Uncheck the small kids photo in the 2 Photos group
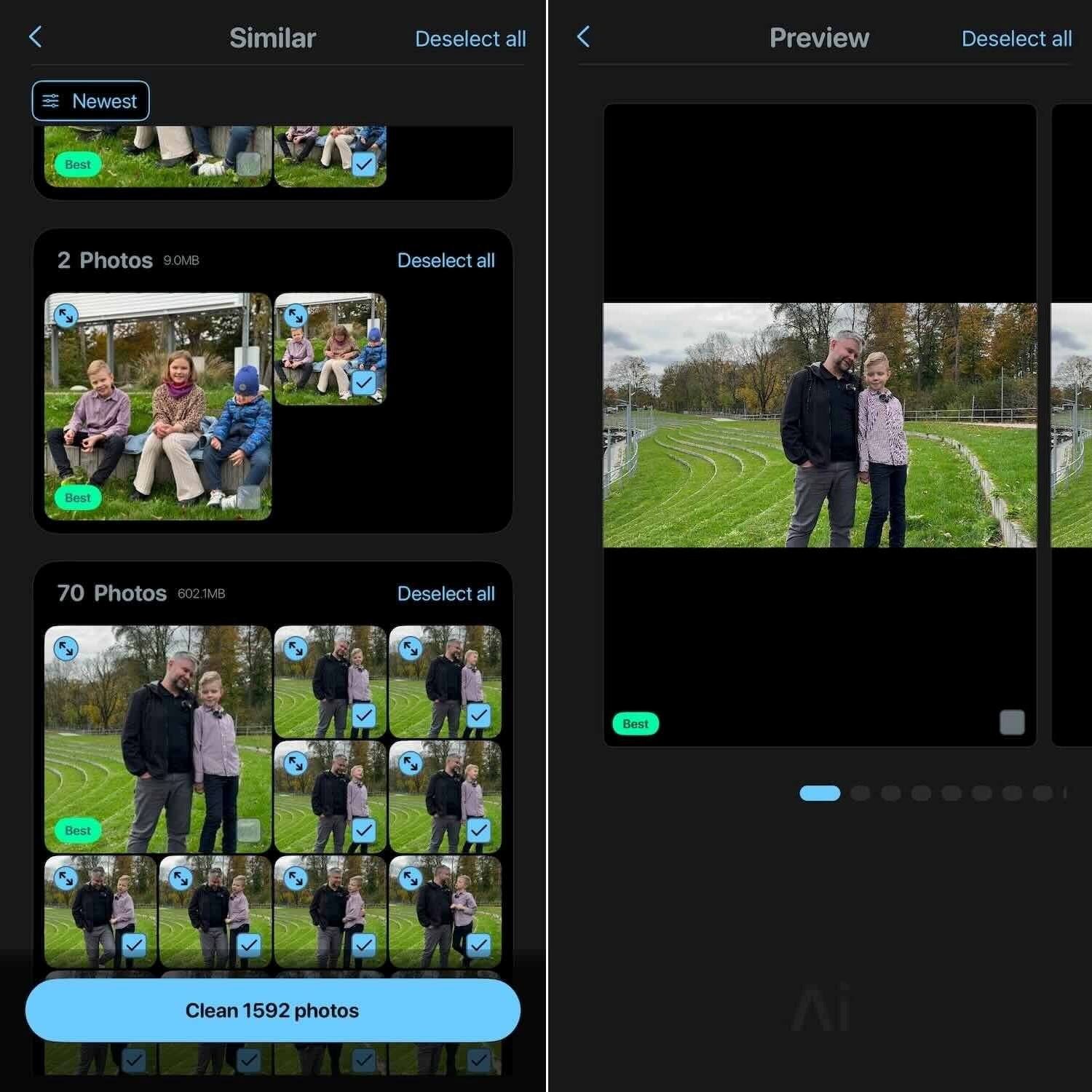The width and height of the screenshot is (1092, 1092). tap(363, 383)
